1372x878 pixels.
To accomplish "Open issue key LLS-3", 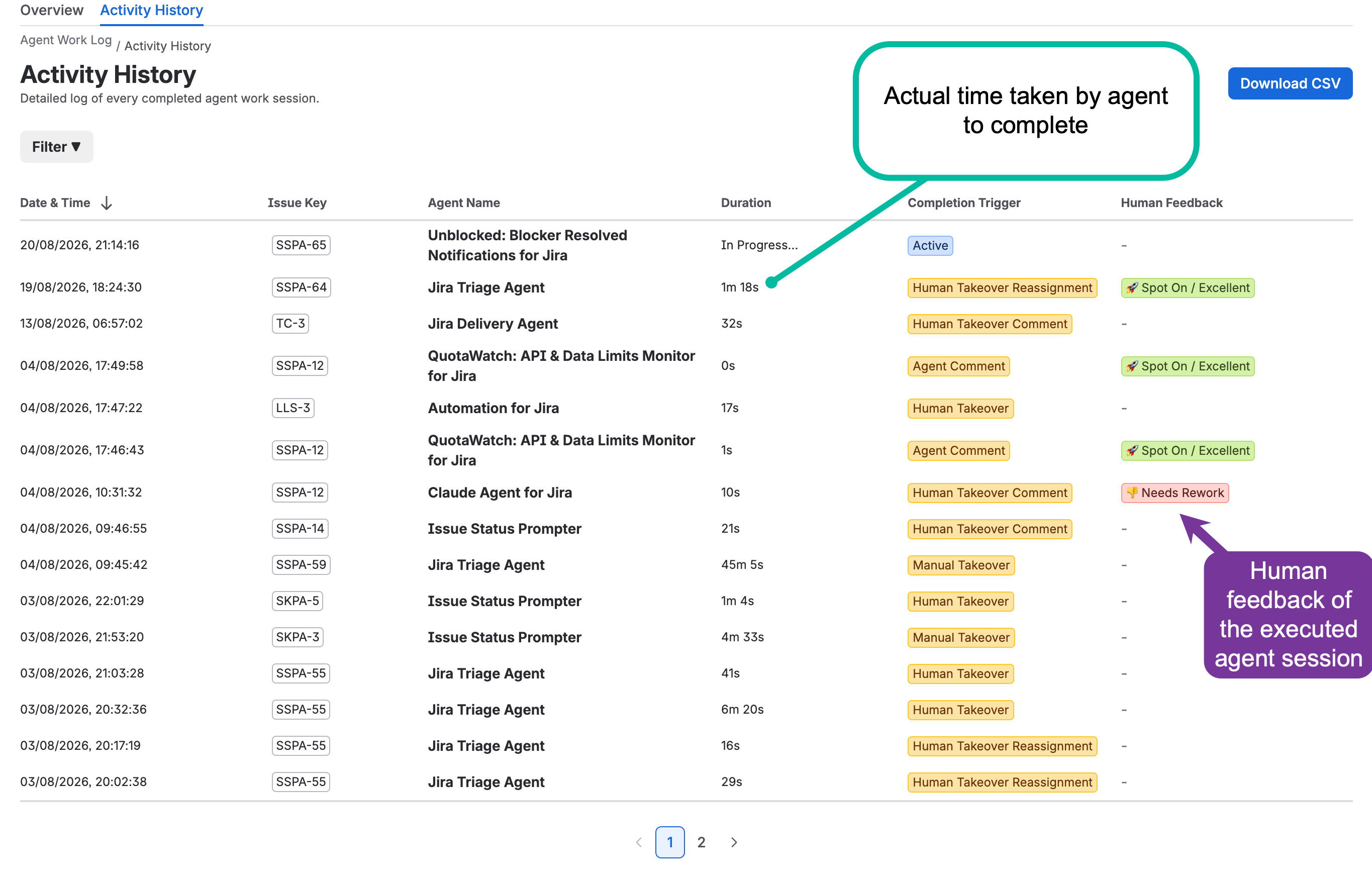I will [293, 408].
